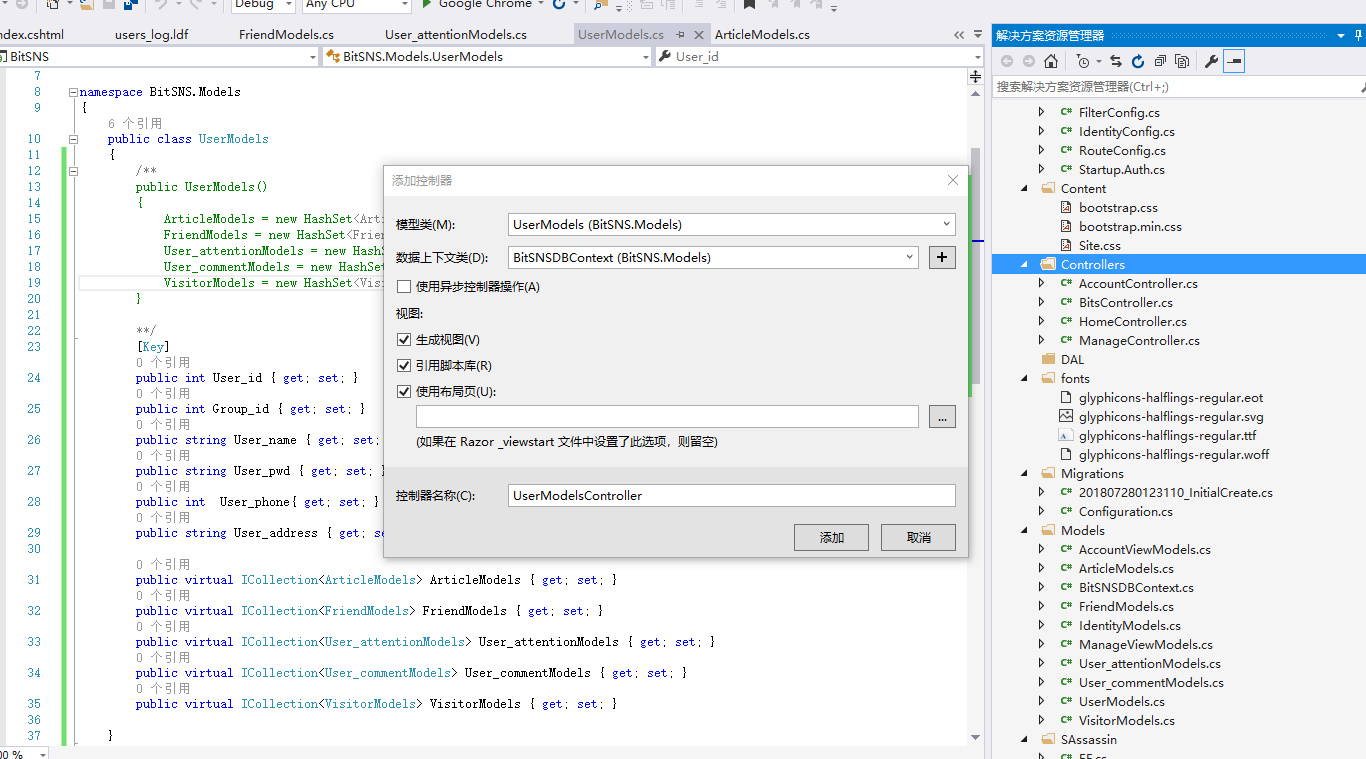Click the 搜索解决方案资源管理器 search box

pos(1180,87)
